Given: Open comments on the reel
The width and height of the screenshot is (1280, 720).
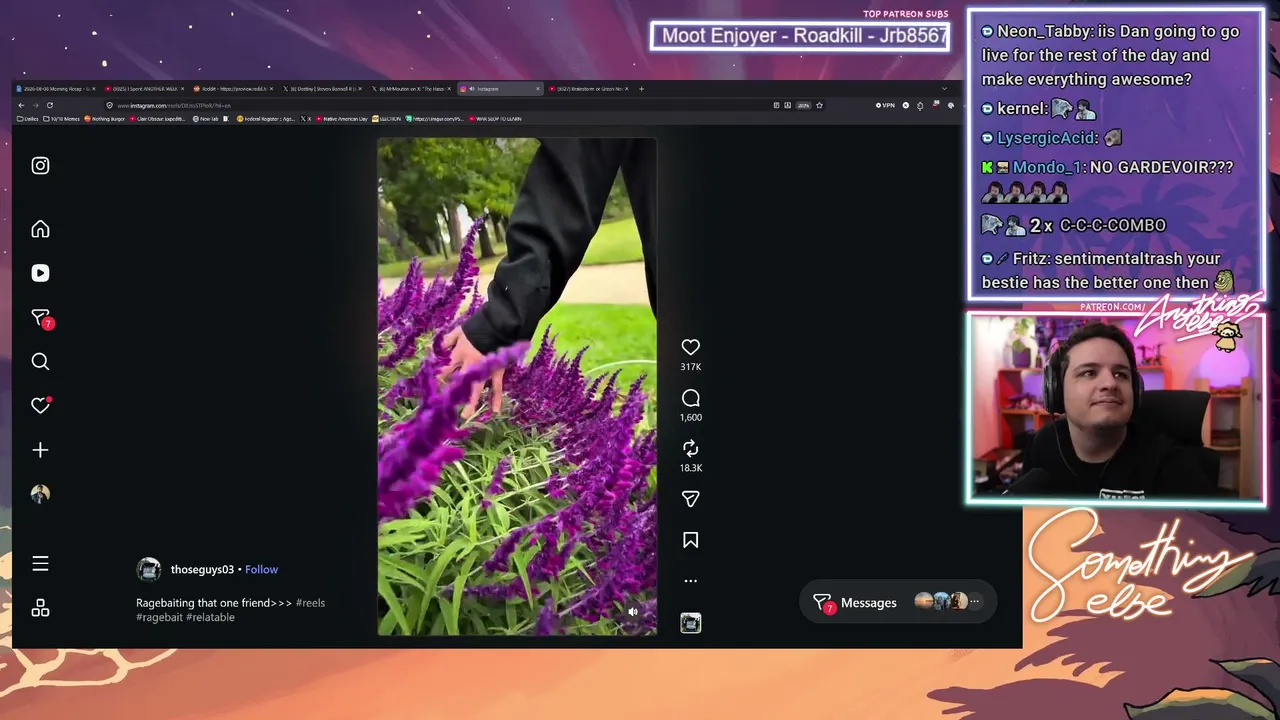Looking at the screenshot, I should point(690,398).
